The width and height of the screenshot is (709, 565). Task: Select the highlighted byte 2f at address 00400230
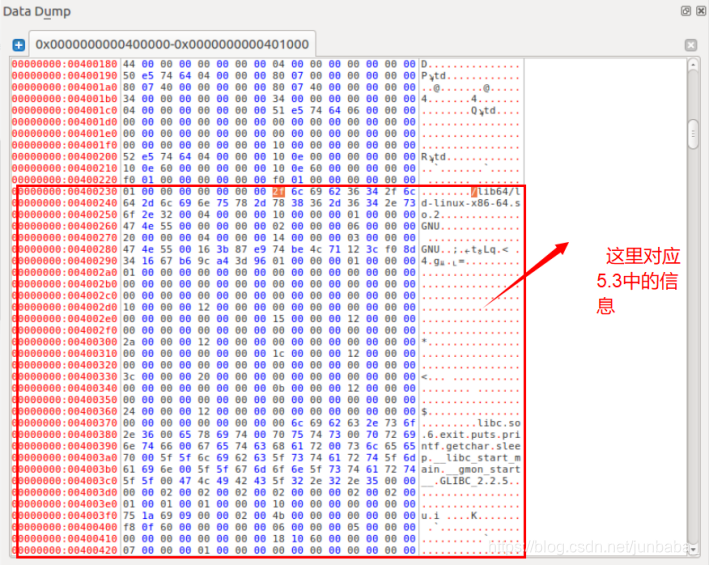click(278, 192)
